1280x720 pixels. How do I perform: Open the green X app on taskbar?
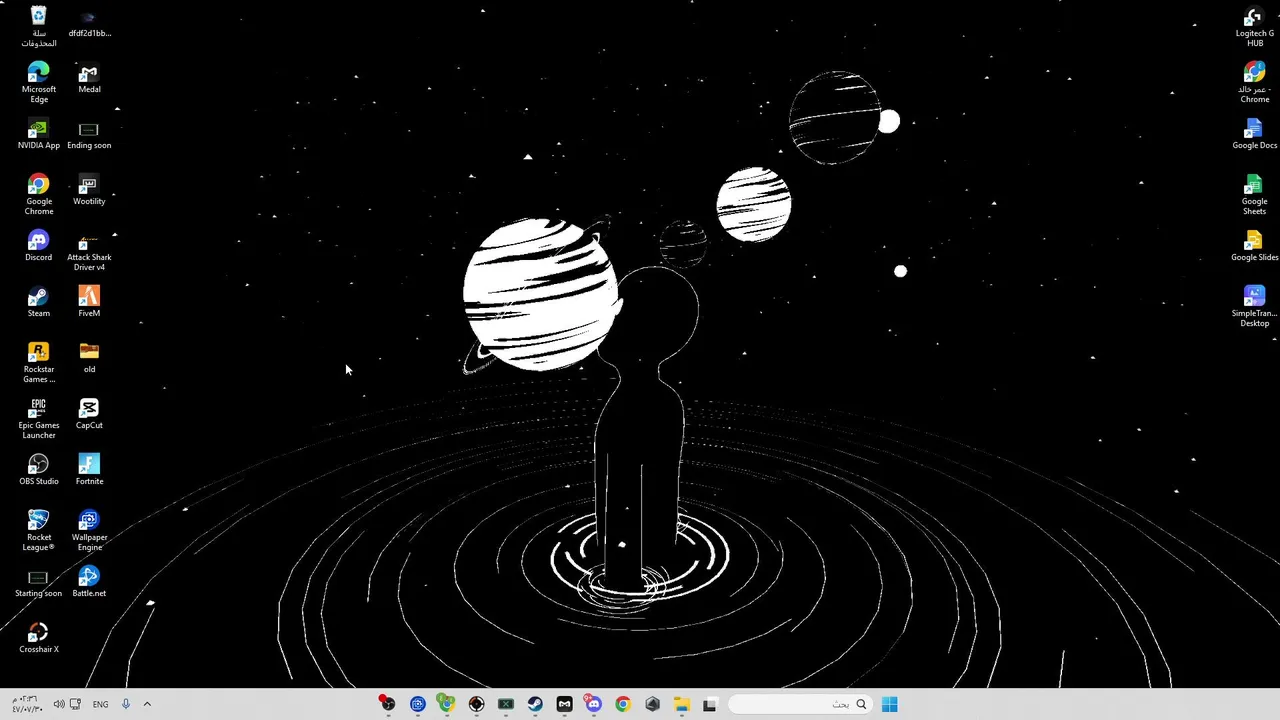tap(506, 704)
